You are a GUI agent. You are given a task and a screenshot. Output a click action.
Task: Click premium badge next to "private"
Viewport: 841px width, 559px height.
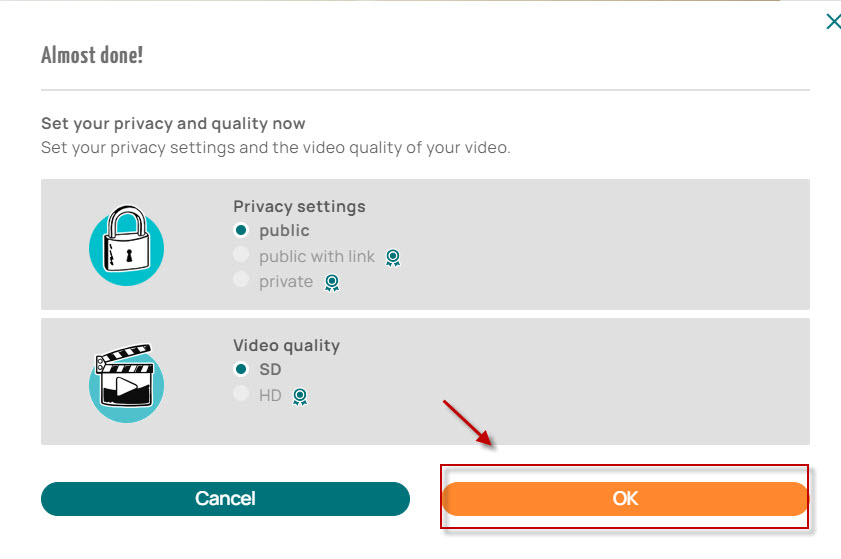(x=332, y=283)
